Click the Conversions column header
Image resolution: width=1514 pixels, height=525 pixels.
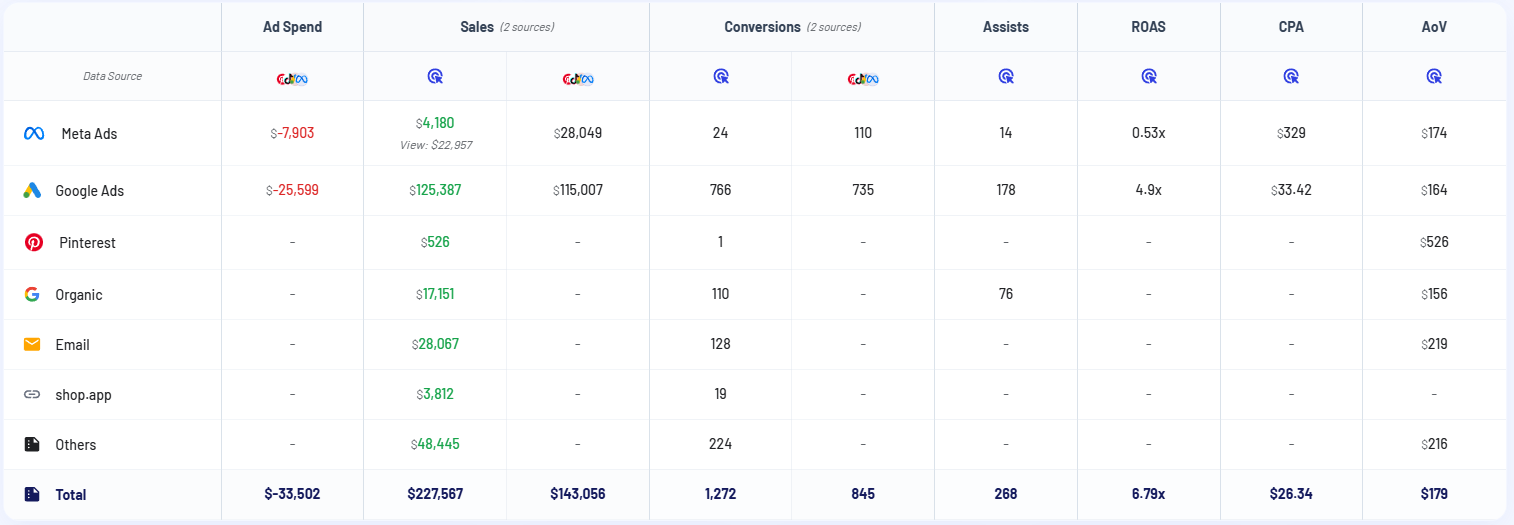[762, 27]
